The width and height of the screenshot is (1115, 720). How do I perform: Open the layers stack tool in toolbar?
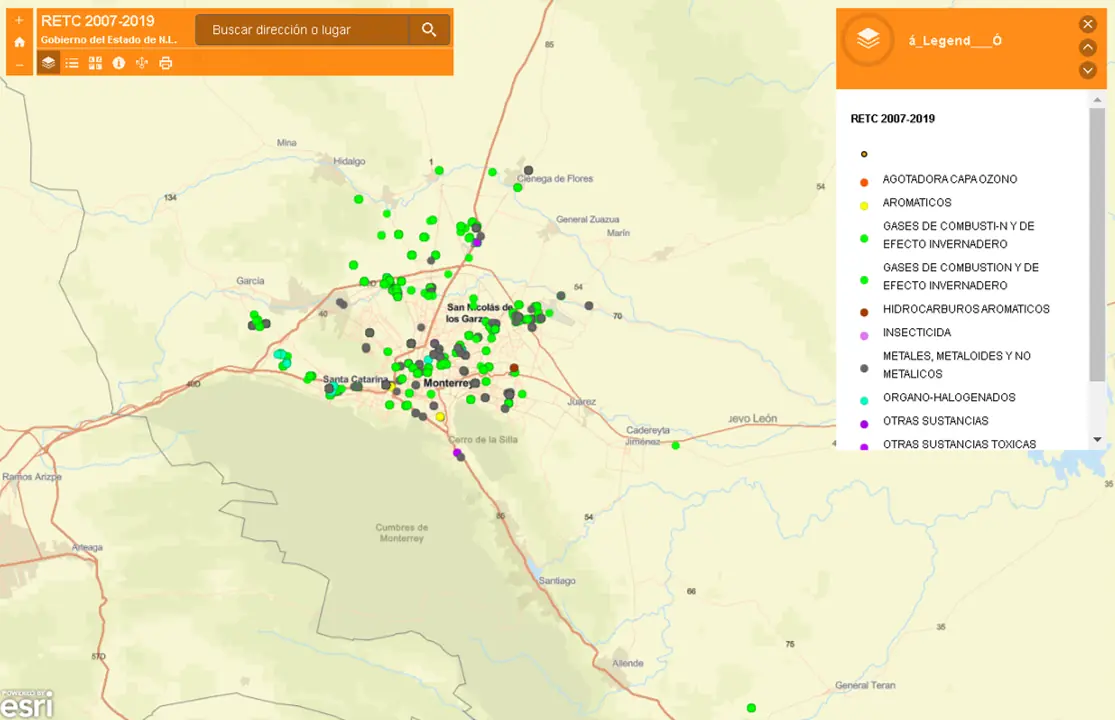[x=48, y=63]
